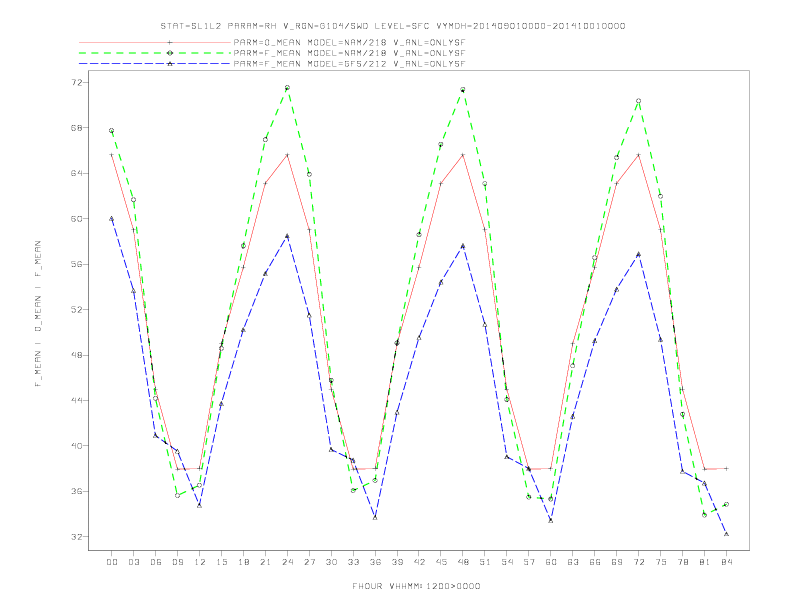This screenshot has height=612, width=792.
Task: Click x-axis tick label 45
Action: (441, 562)
